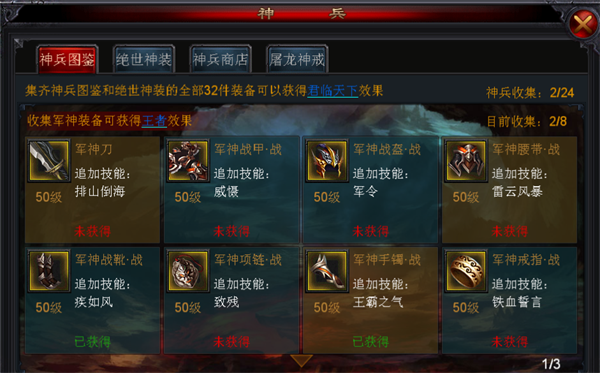Click the 王者 effect link

coord(154,121)
